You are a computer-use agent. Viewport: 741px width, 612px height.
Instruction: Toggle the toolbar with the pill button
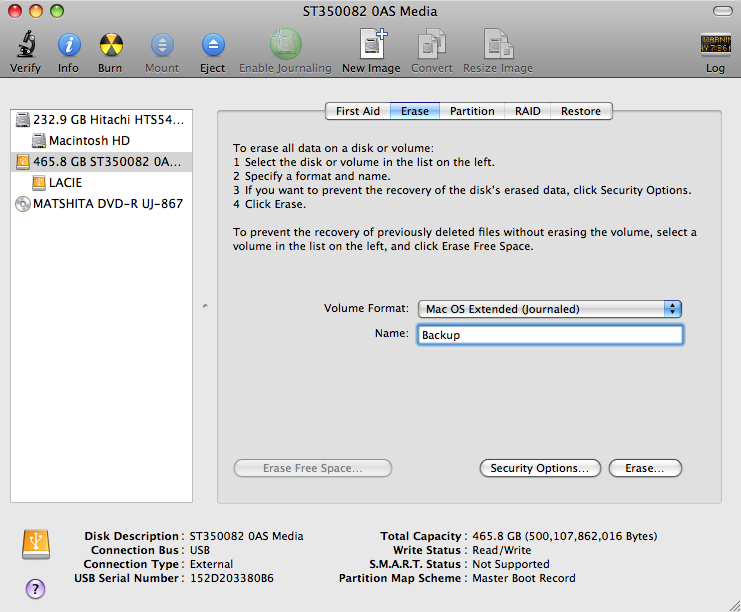[722, 11]
